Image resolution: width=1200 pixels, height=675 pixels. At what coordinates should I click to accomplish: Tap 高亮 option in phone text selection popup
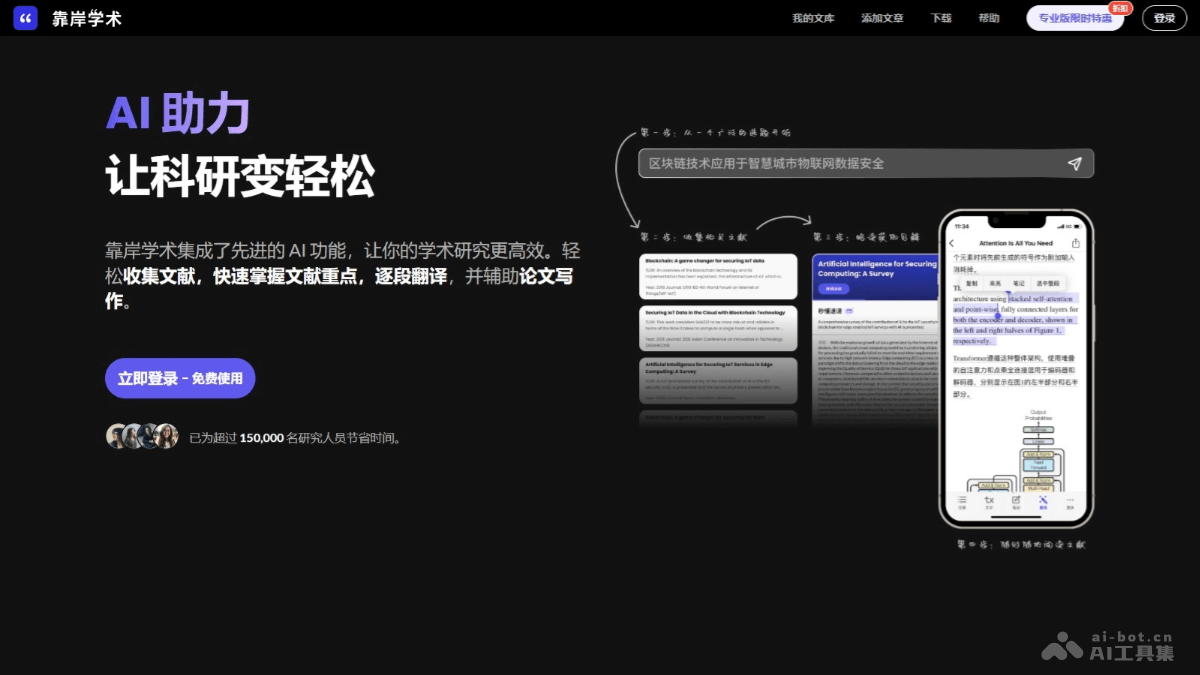995,284
